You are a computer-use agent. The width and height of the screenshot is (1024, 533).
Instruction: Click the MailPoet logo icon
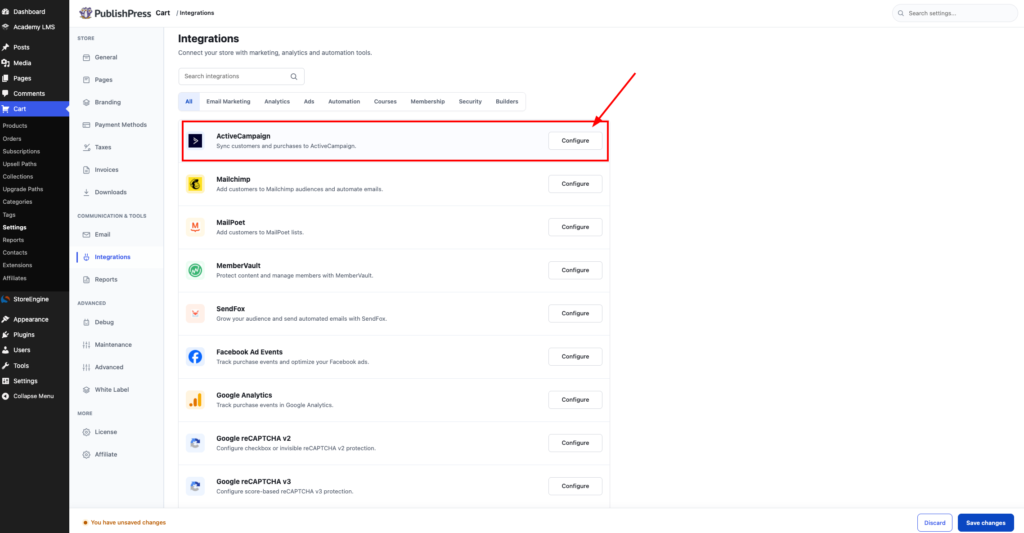pyautogui.click(x=195, y=227)
